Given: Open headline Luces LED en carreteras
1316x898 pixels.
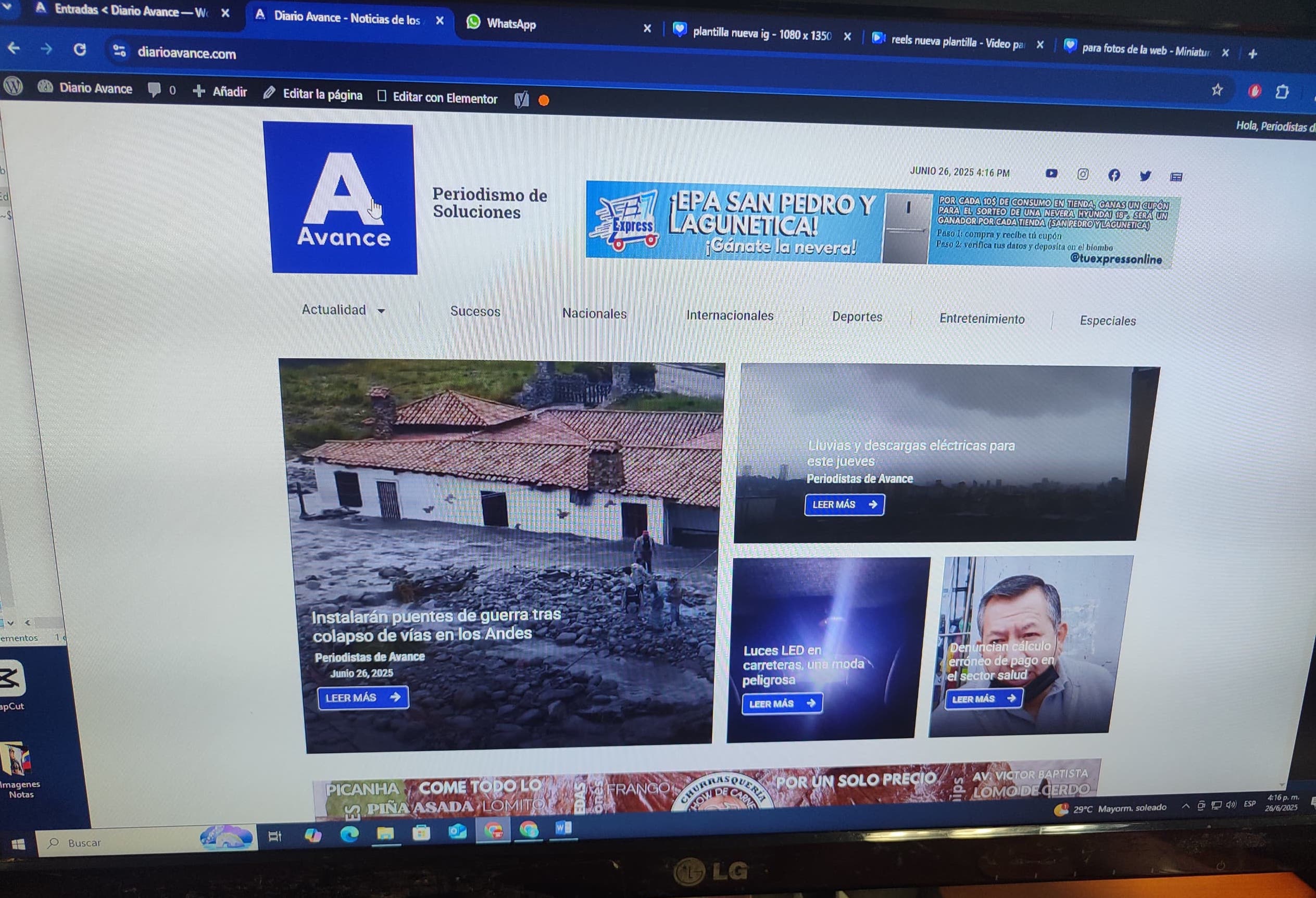Looking at the screenshot, I should pyautogui.click(x=803, y=664).
